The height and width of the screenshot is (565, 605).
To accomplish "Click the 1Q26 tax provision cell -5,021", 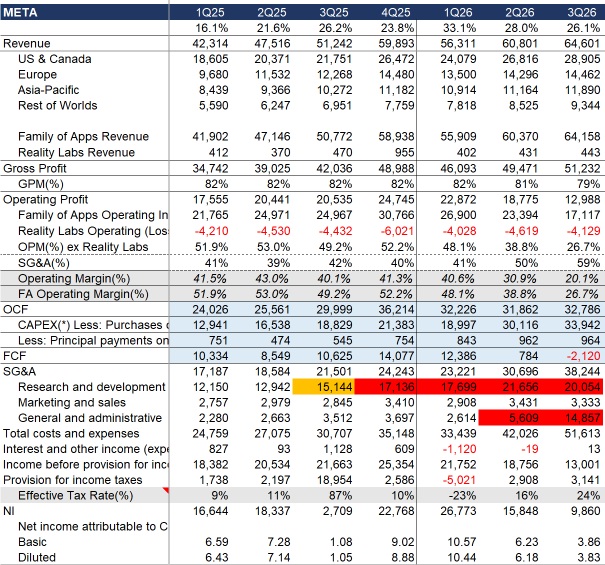I will pos(459,480).
